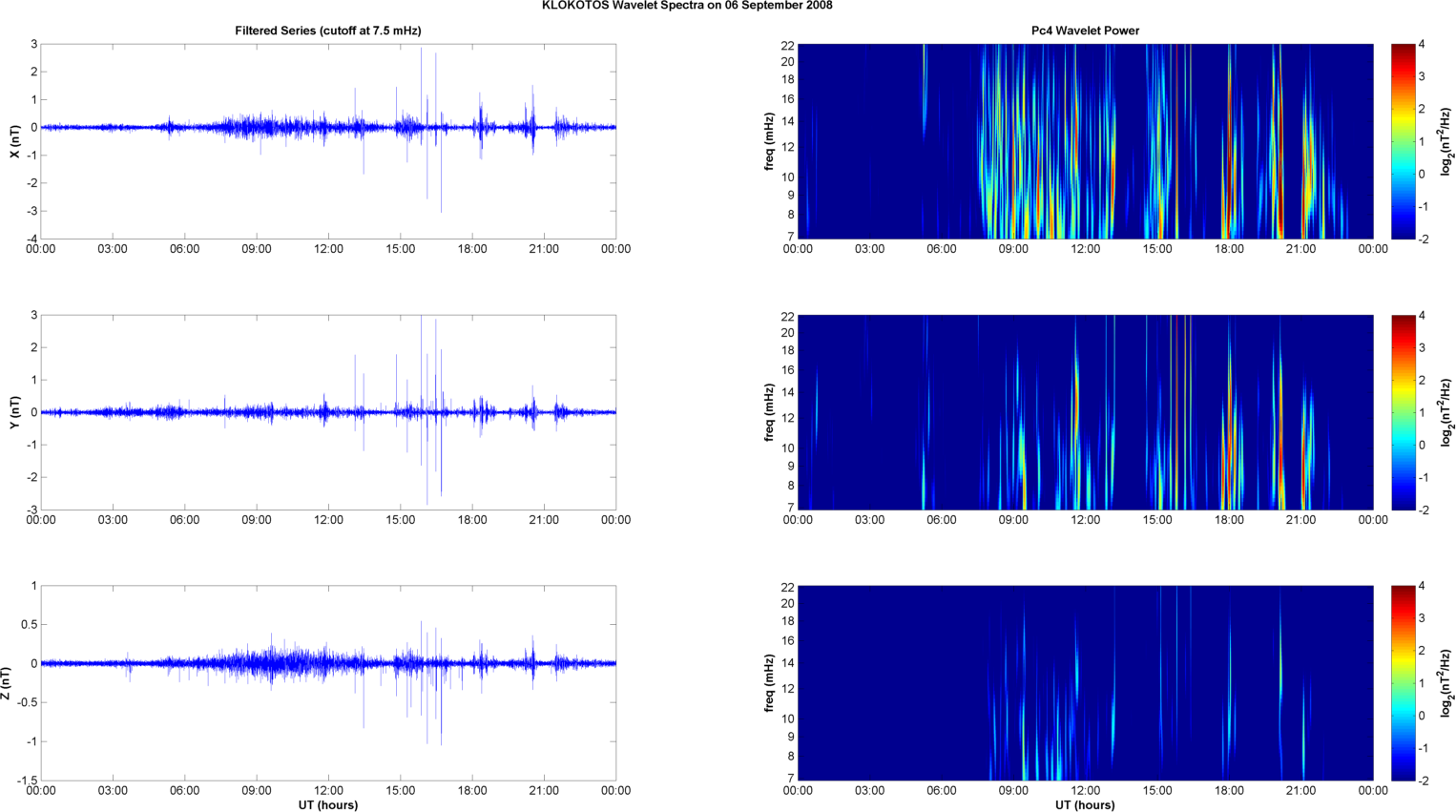The height and width of the screenshot is (812, 1456).
Task: Select the top spectrogram colorbar
Action: [1403, 141]
